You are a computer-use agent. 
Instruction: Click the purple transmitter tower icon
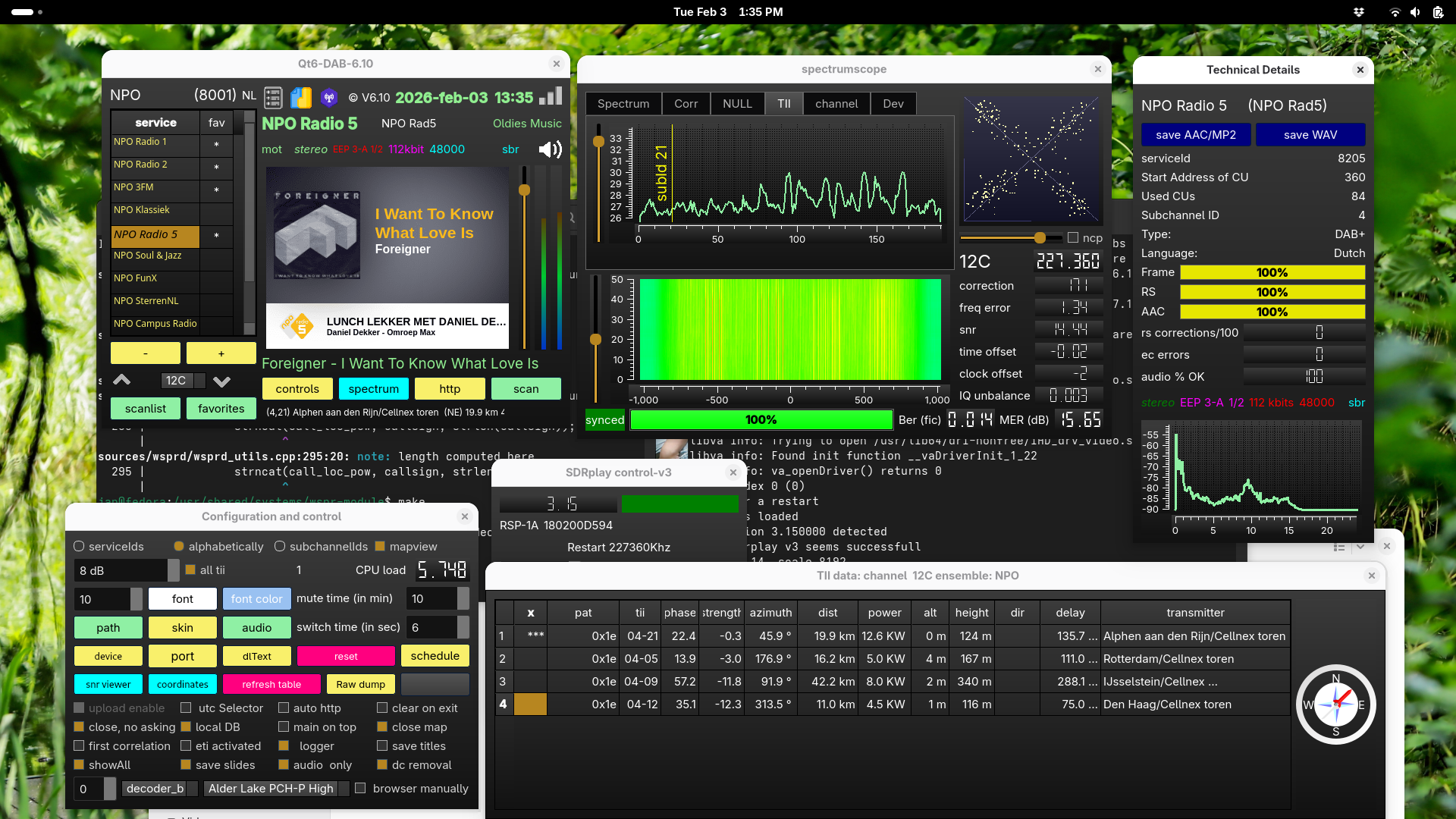click(x=329, y=97)
